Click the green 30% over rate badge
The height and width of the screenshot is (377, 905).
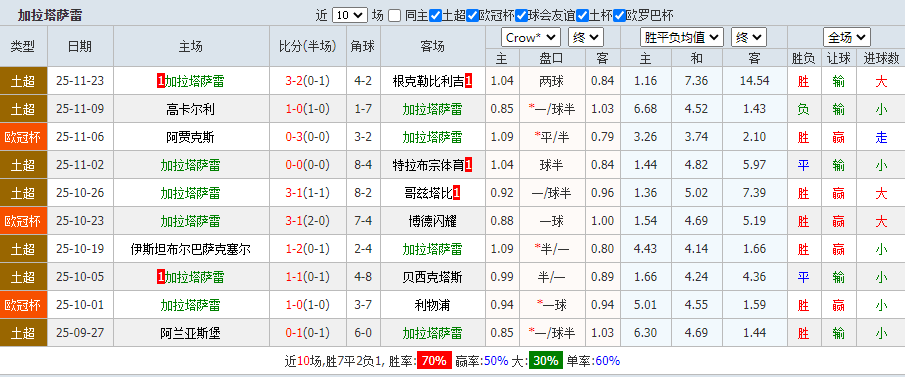tap(547, 361)
